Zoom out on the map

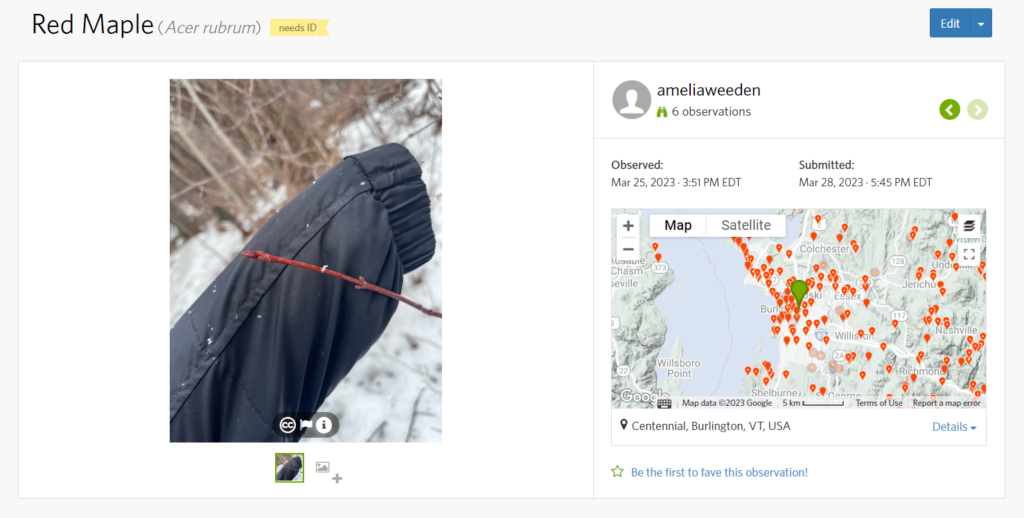[628, 249]
